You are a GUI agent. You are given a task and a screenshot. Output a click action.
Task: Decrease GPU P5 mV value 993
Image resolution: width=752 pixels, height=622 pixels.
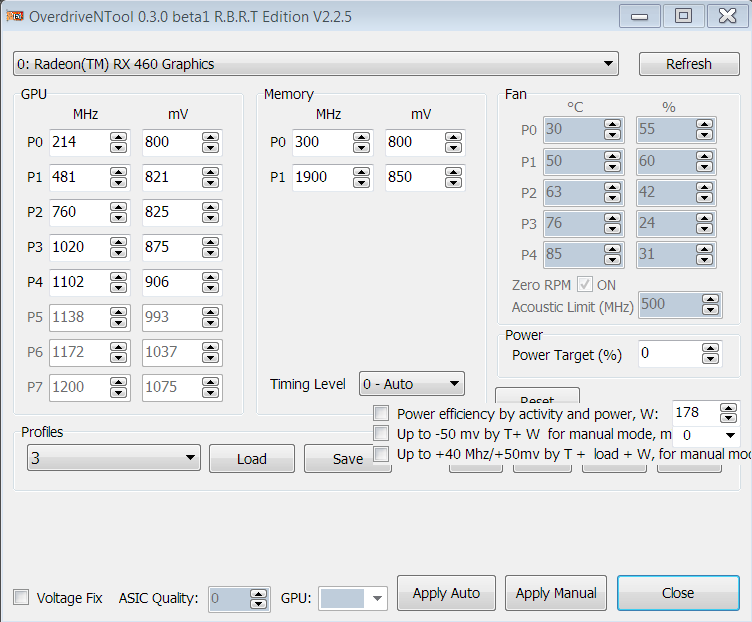point(211,322)
